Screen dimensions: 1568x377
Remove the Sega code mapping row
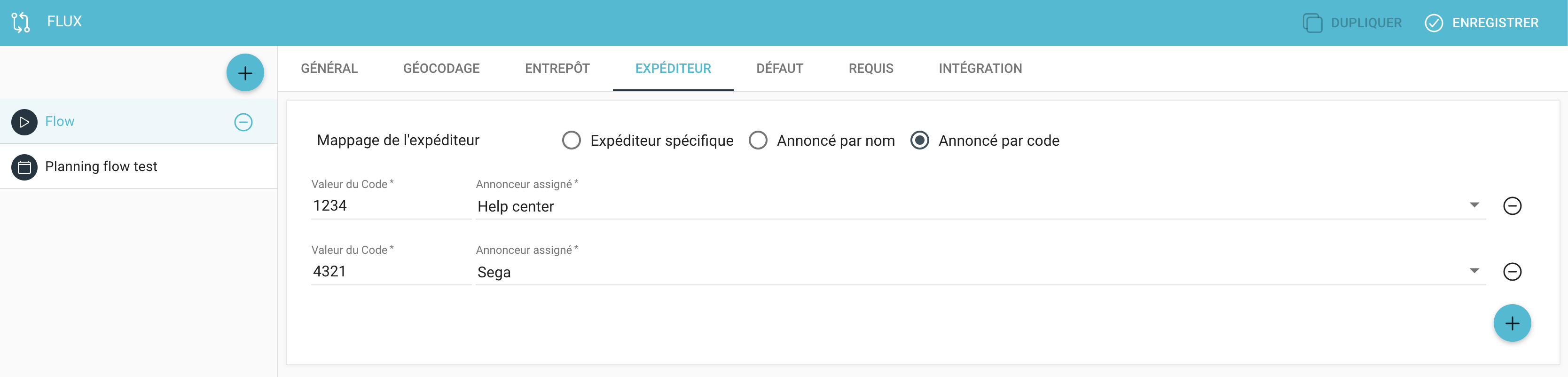click(1512, 272)
